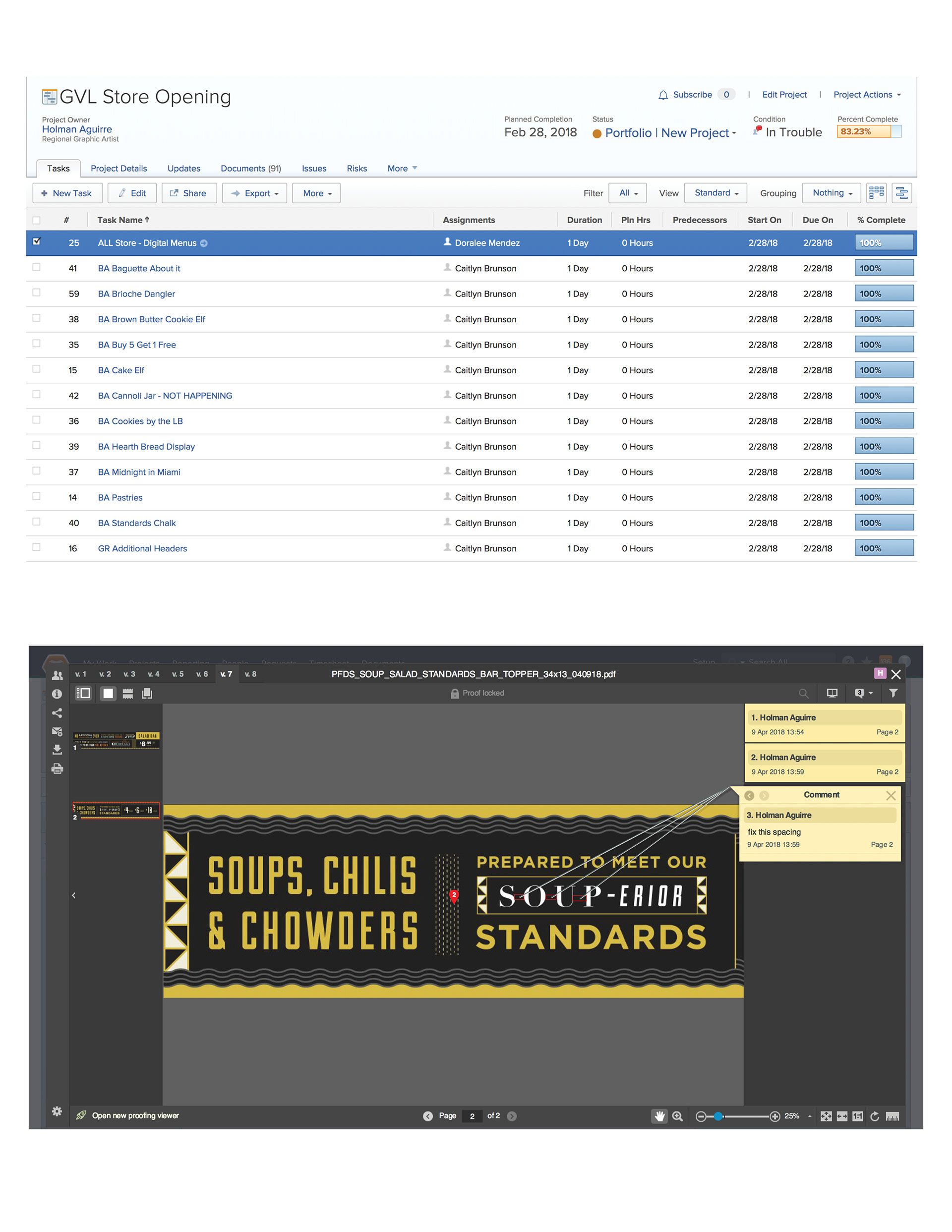Click the comment filter funnel icon
The image size is (952, 1232).
(893, 693)
